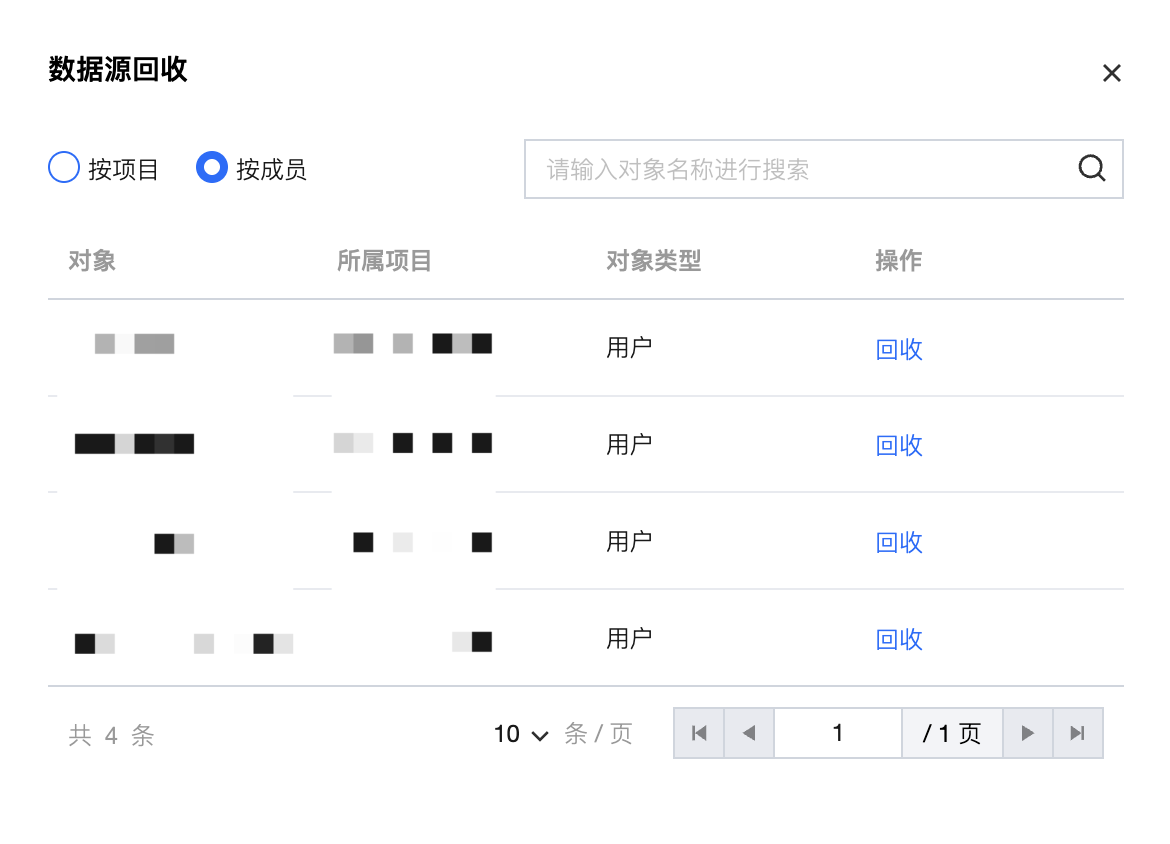Image resolution: width=1170 pixels, height=844 pixels.
Task: Select the 按成员 radio option
Action: click(212, 168)
